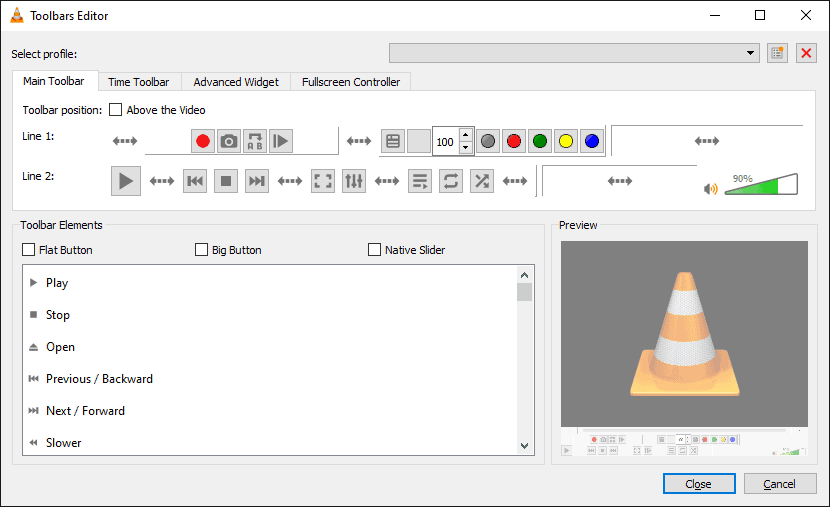Image resolution: width=830 pixels, height=507 pixels.
Task: Enable the Big Button checkbox
Action: click(x=201, y=249)
